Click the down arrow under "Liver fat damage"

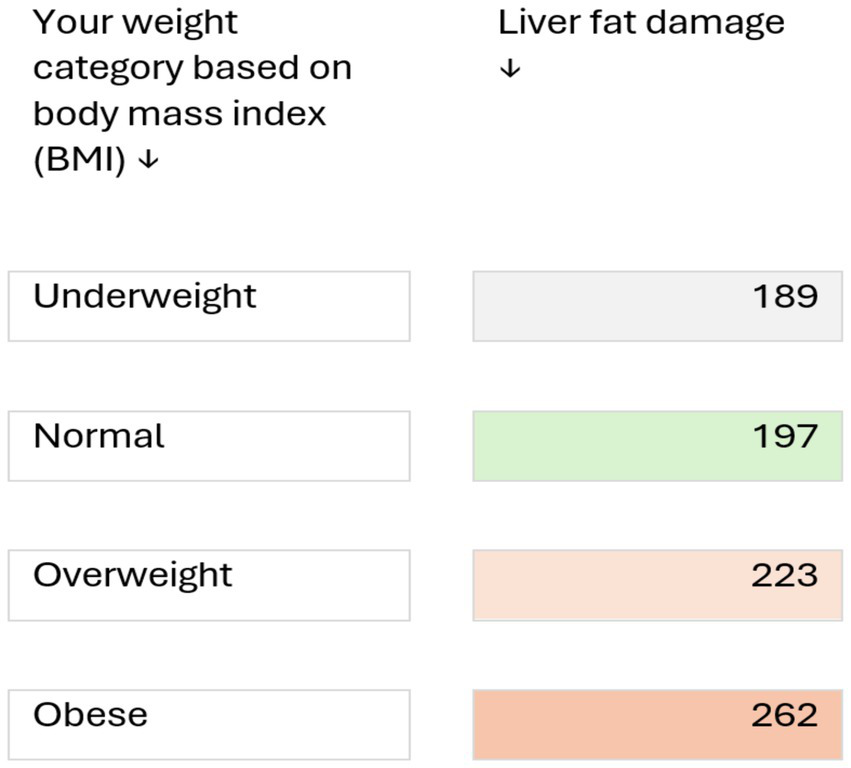pos(510,69)
